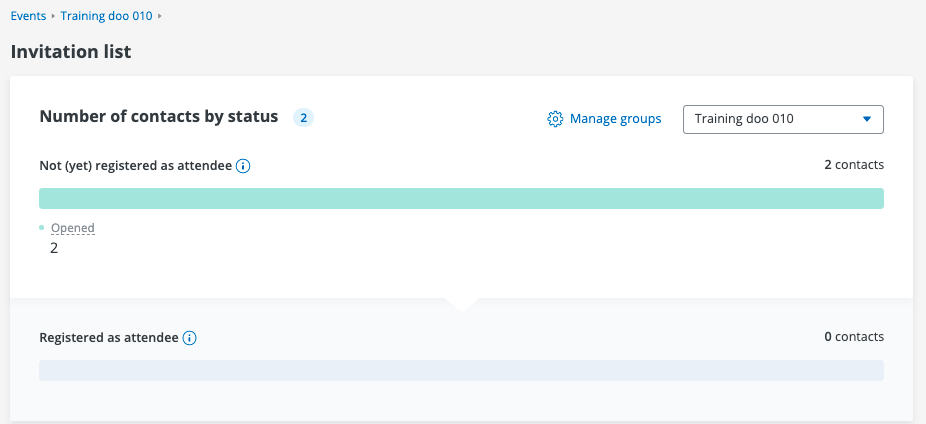Click the dropdown arrow in group selector

tap(866, 119)
